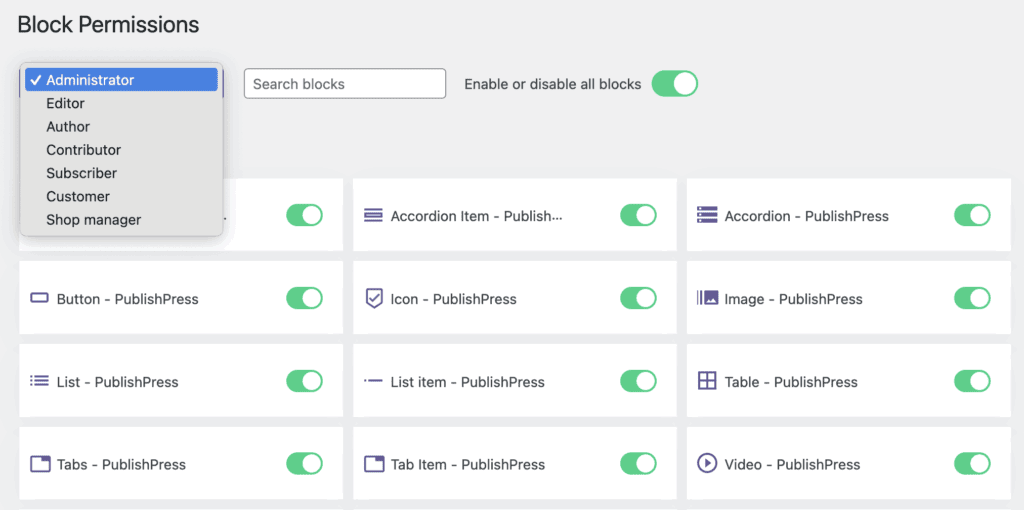Choose the Editor role option
This screenshot has height=510, width=1024.
(x=121, y=103)
